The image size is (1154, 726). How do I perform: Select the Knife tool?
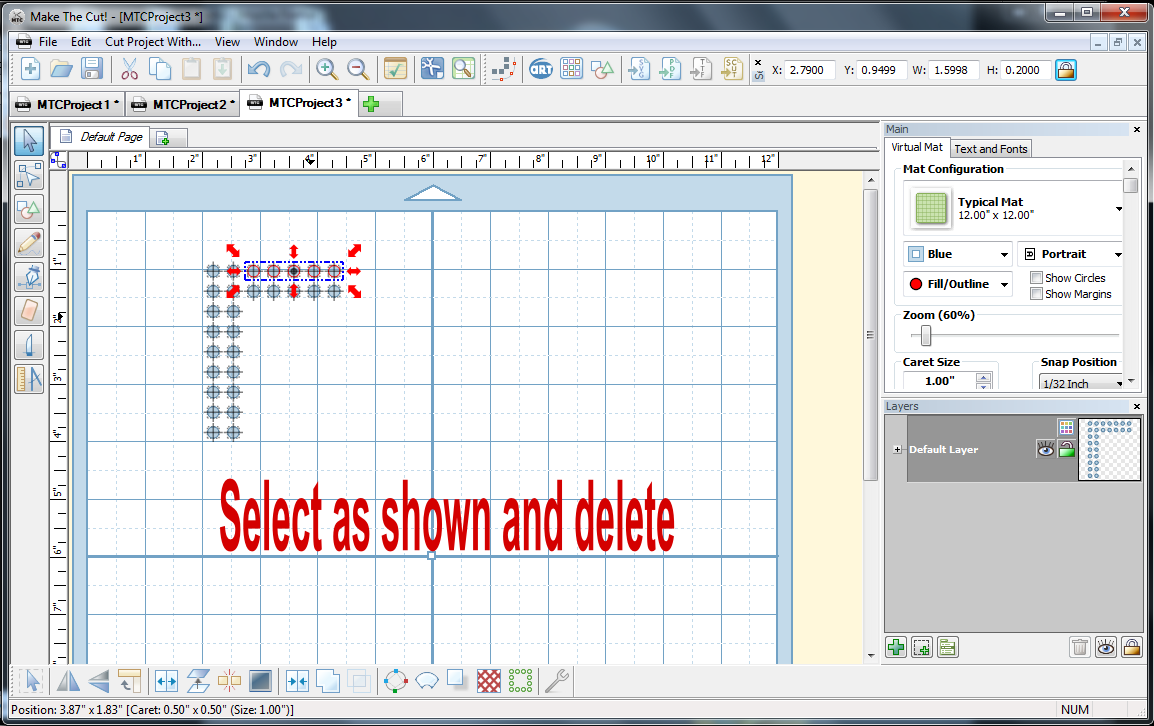[x=29, y=345]
